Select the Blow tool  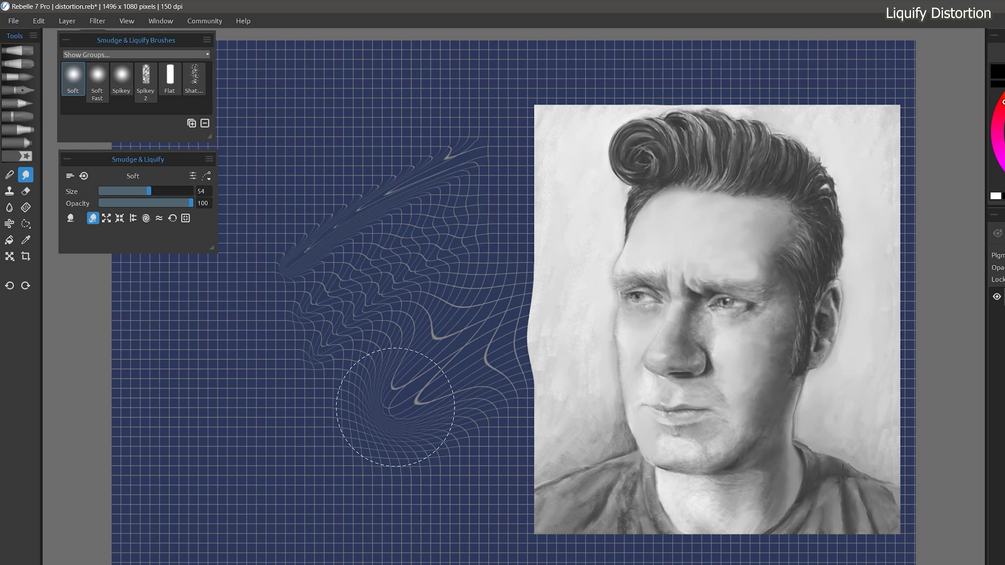point(10,224)
